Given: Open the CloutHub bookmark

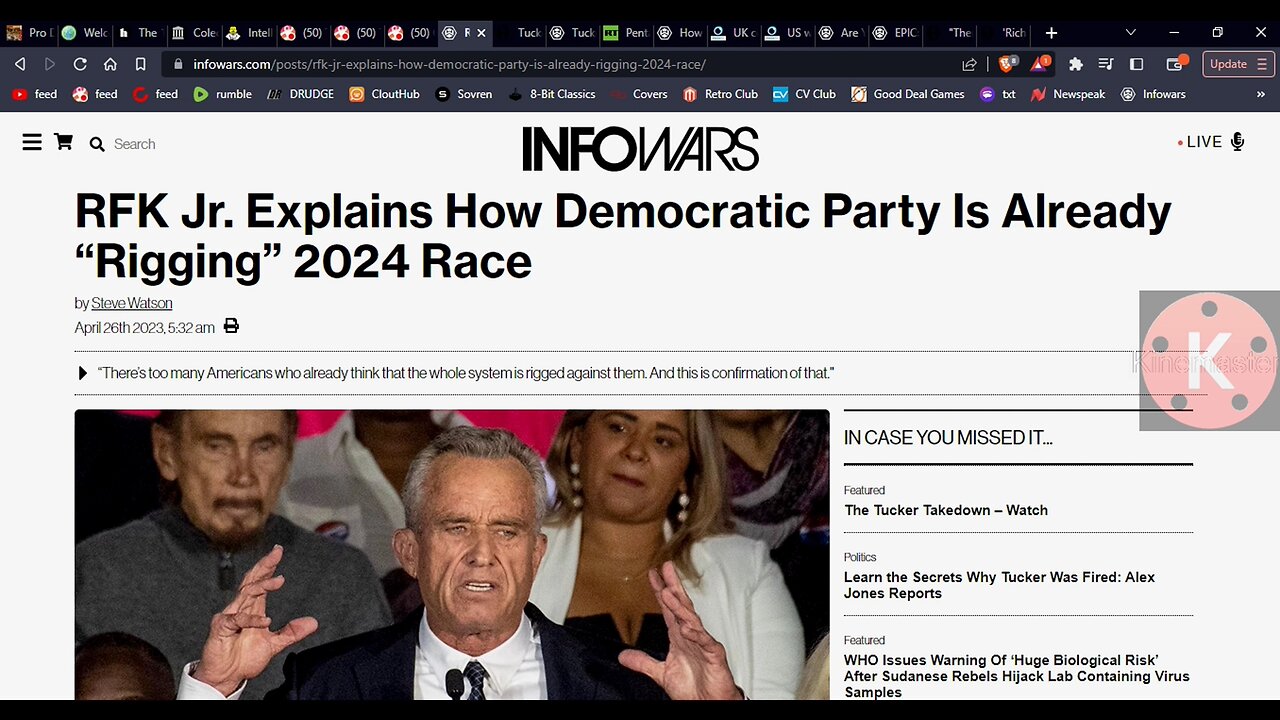Looking at the screenshot, I should point(384,94).
